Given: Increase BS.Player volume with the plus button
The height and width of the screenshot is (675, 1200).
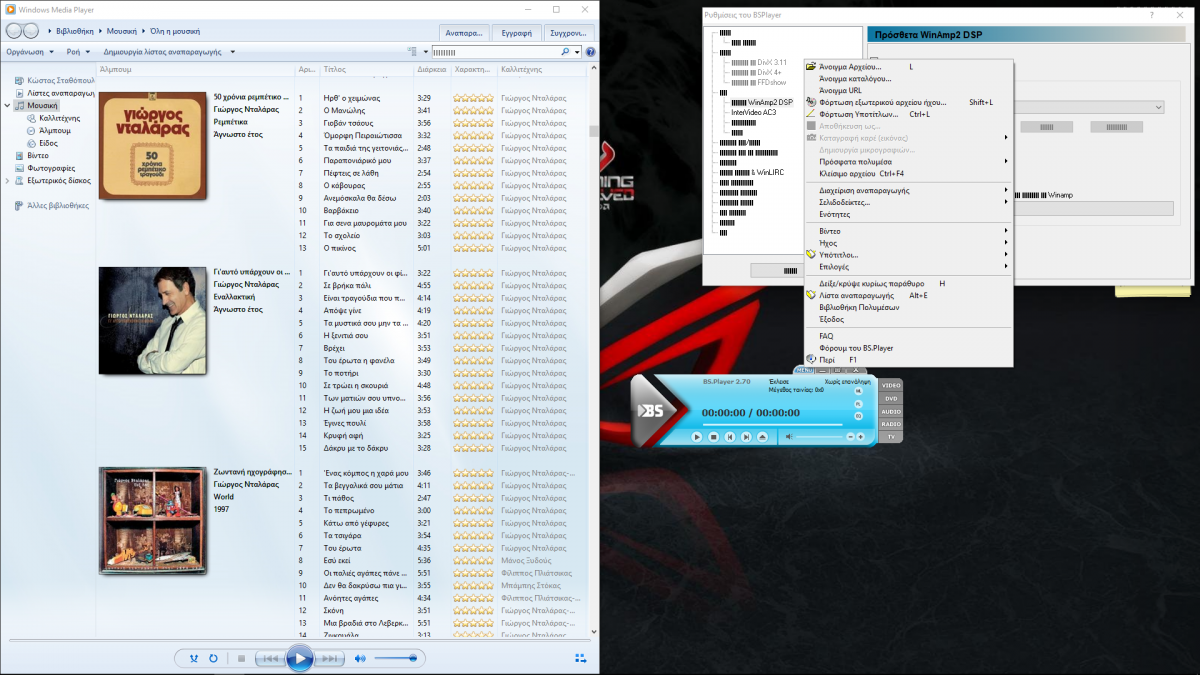Looking at the screenshot, I should 860,437.
